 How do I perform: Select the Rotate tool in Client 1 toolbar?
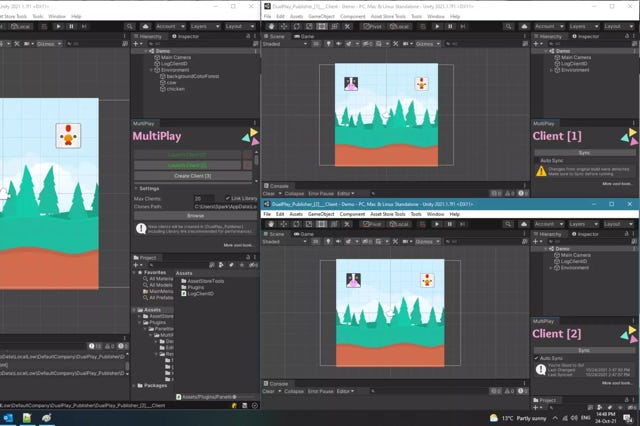point(296,27)
